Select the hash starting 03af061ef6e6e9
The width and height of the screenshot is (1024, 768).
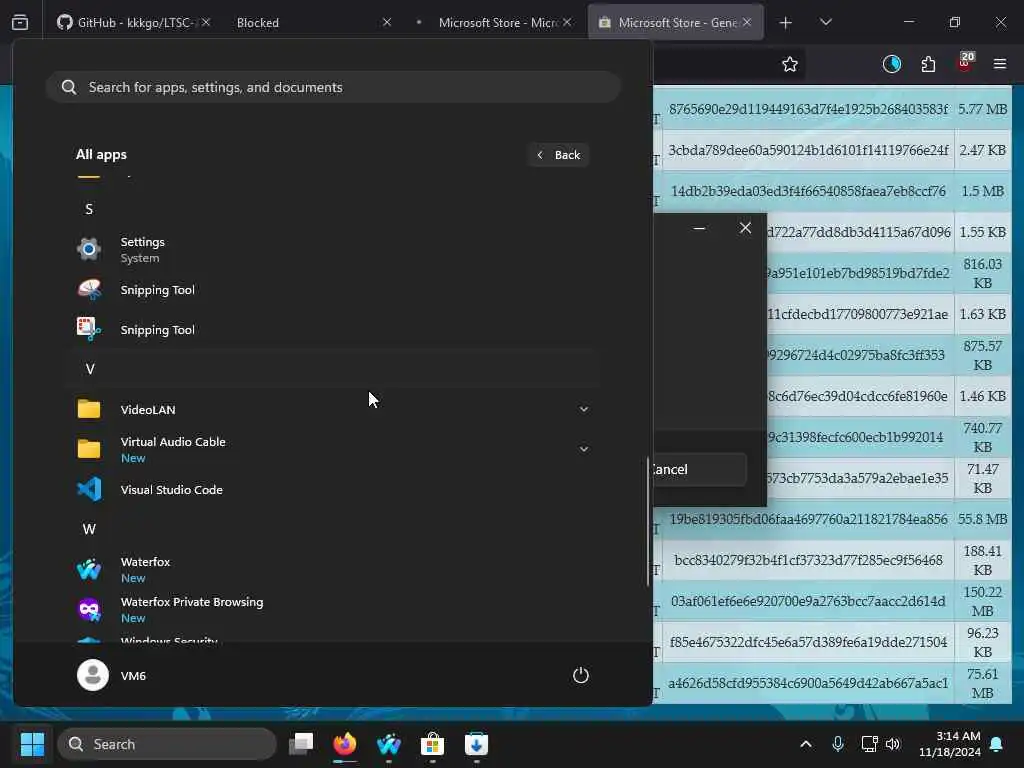point(808,601)
